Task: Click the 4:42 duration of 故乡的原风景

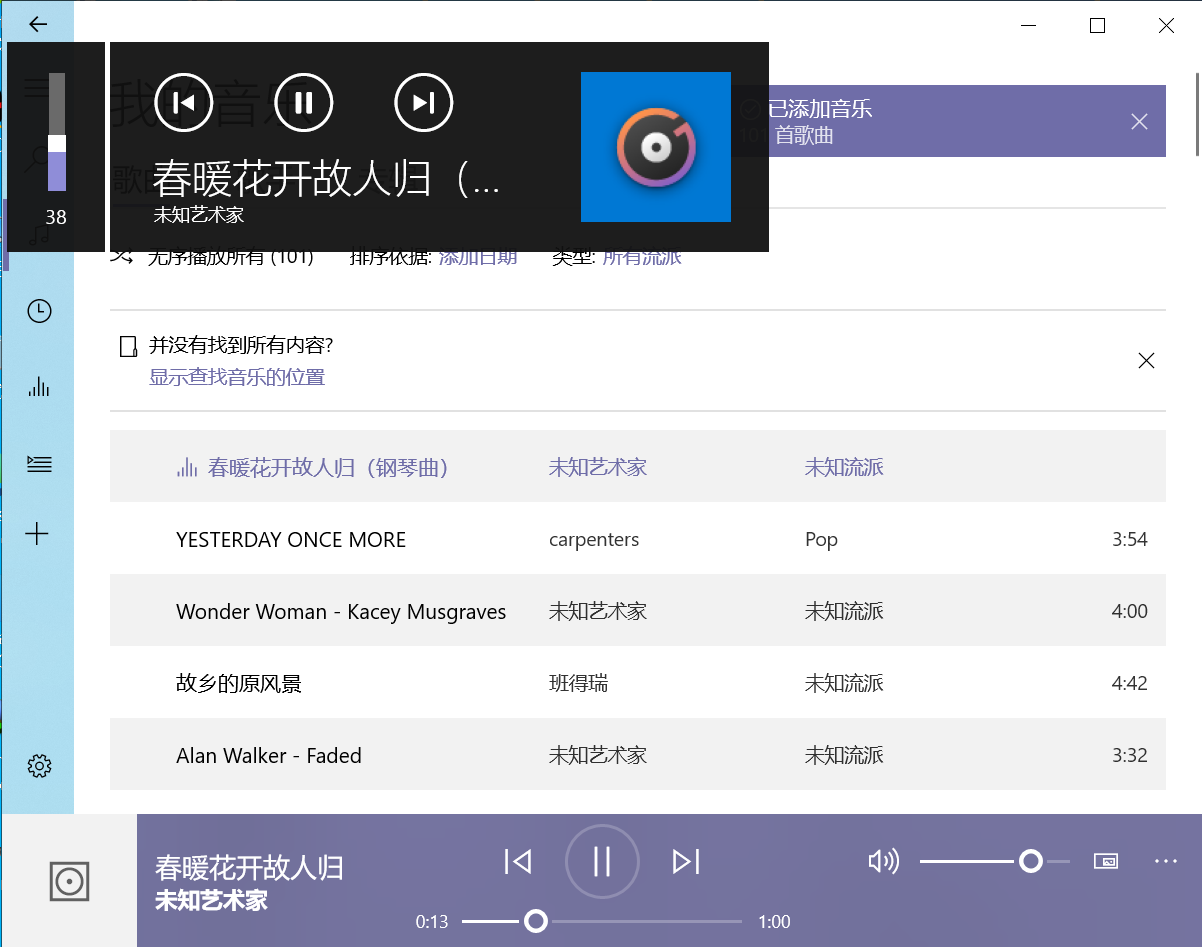Action: click(1130, 683)
